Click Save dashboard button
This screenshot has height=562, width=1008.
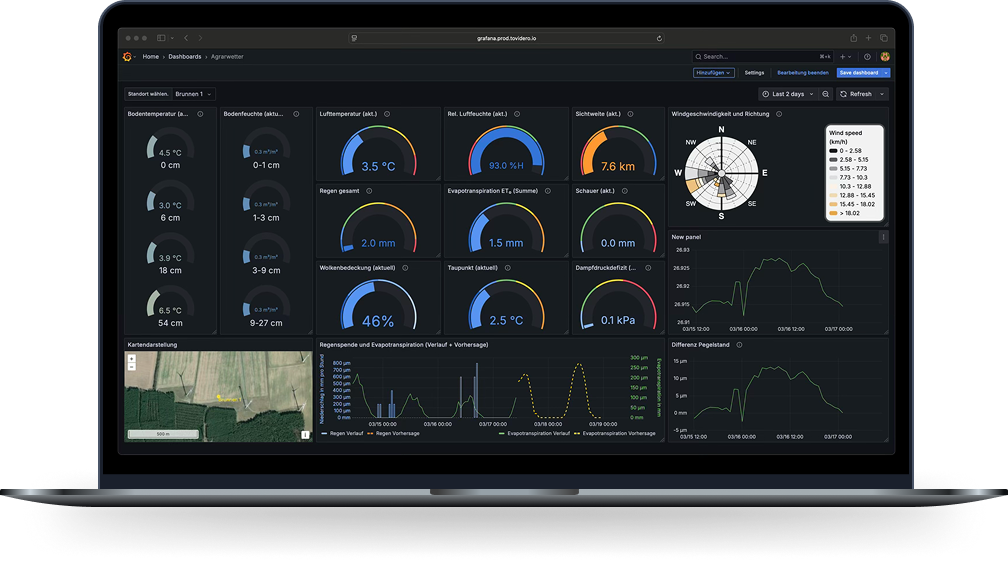(x=859, y=73)
